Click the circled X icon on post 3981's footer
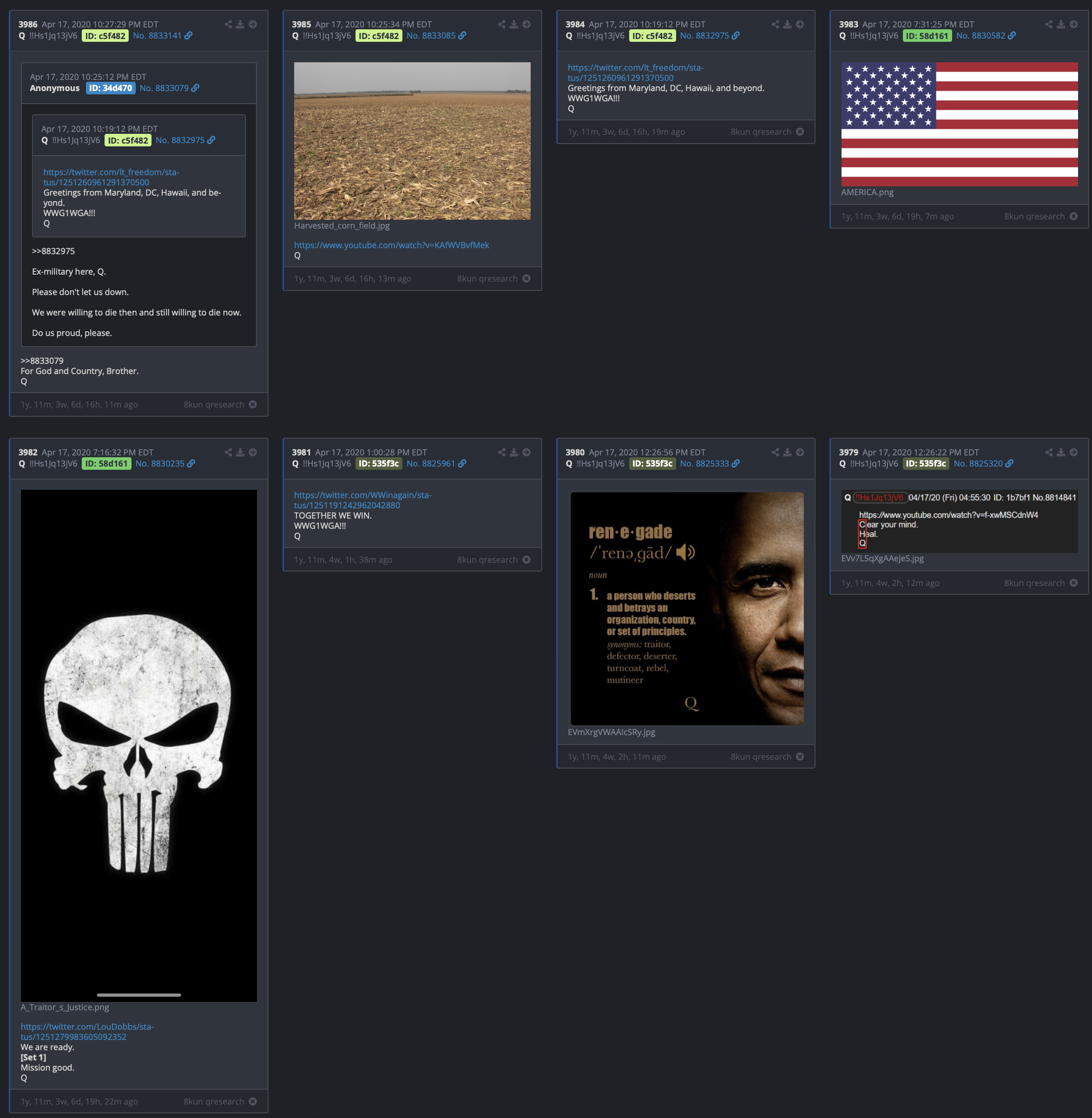1092x1118 pixels. coord(526,559)
